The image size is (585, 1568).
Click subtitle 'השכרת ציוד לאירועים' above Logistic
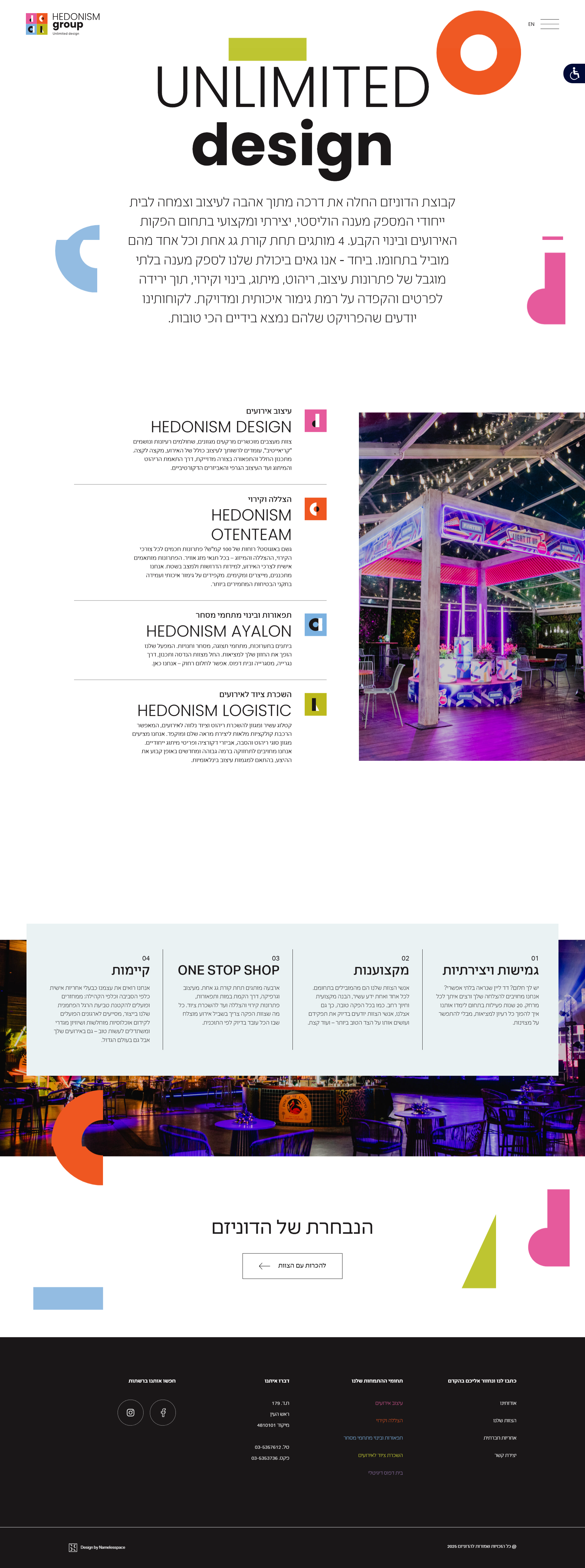(x=256, y=694)
